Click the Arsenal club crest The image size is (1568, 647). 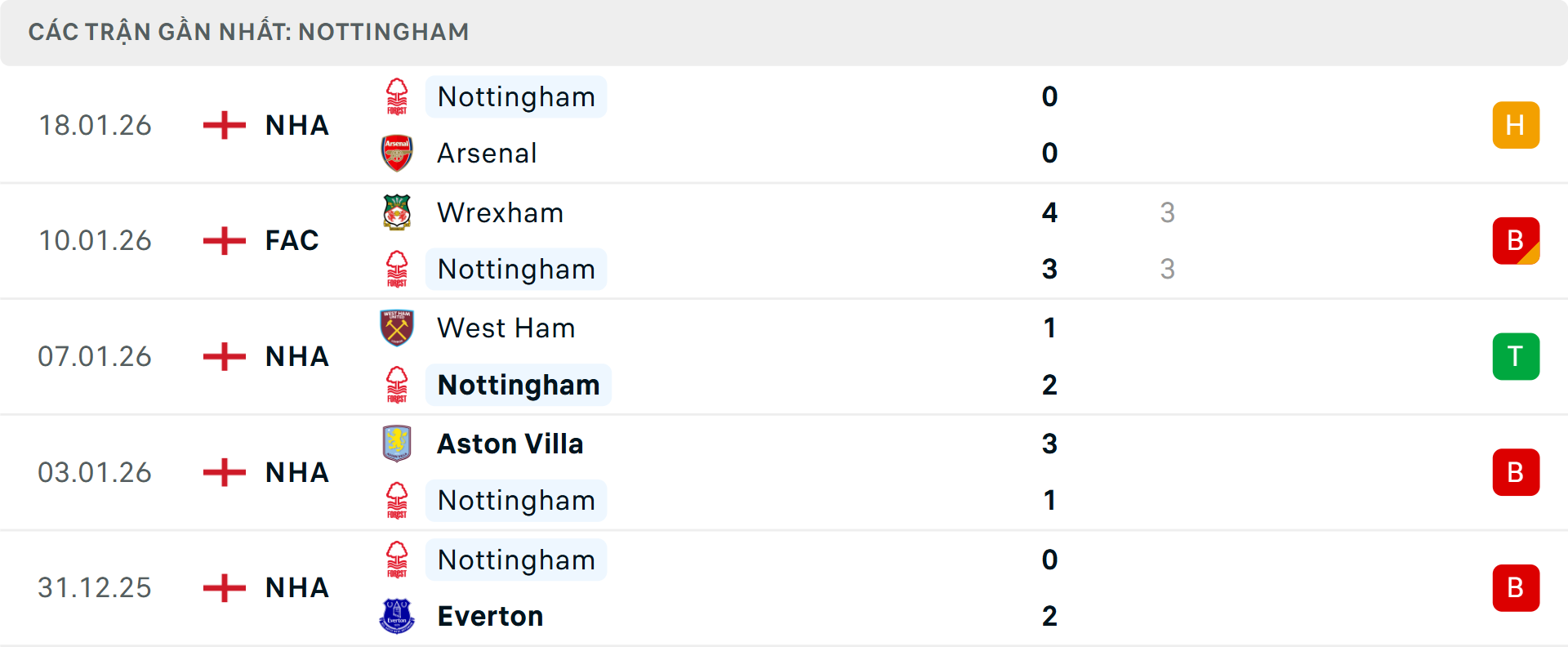coord(397,153)
